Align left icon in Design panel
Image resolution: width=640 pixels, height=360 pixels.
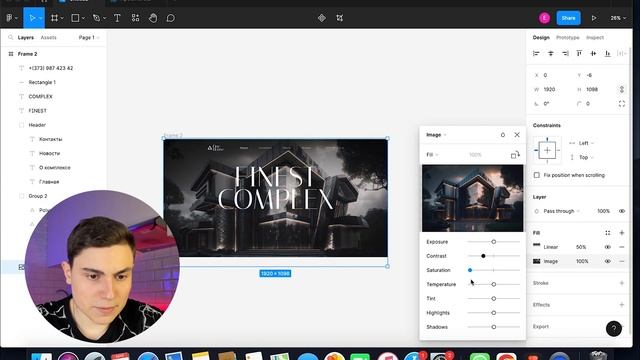(536, 53)
